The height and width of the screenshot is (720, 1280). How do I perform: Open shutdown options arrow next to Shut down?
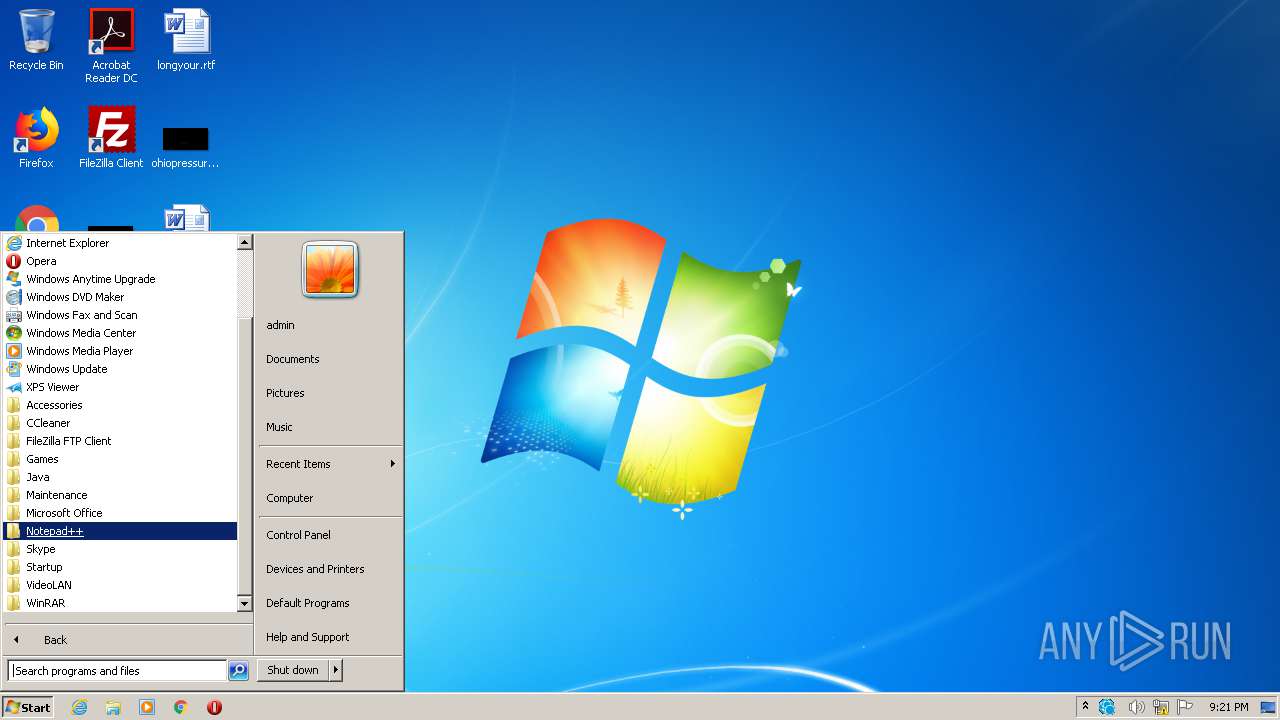pos(336,670)
